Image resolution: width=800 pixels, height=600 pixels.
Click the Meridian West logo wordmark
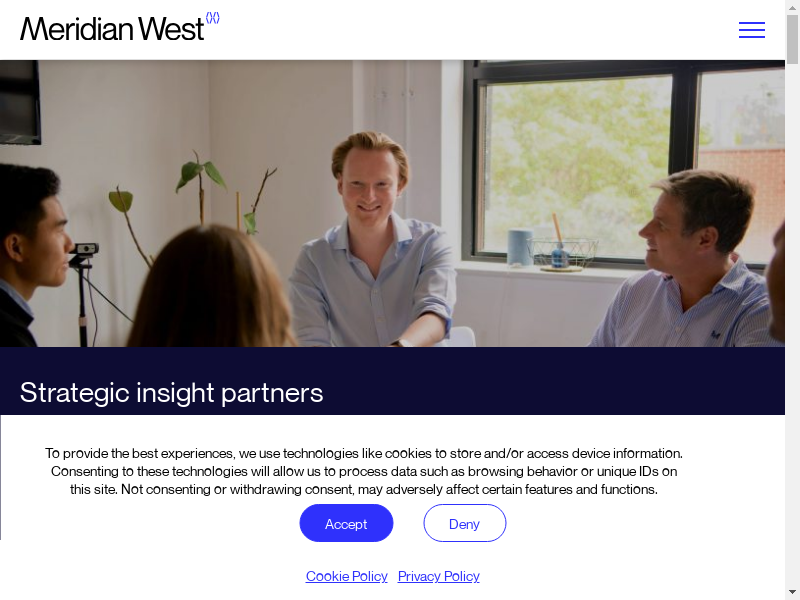point(112,29)
